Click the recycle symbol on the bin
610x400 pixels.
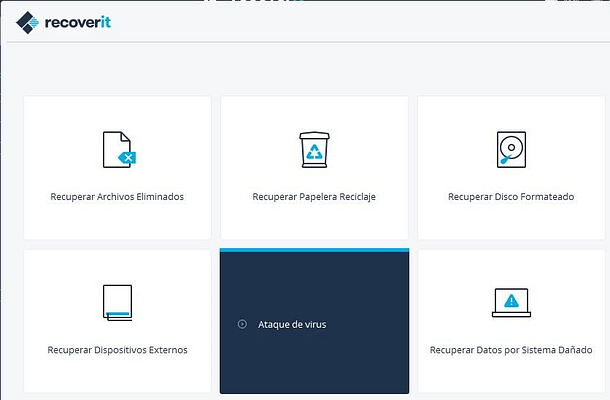point(314,153)
